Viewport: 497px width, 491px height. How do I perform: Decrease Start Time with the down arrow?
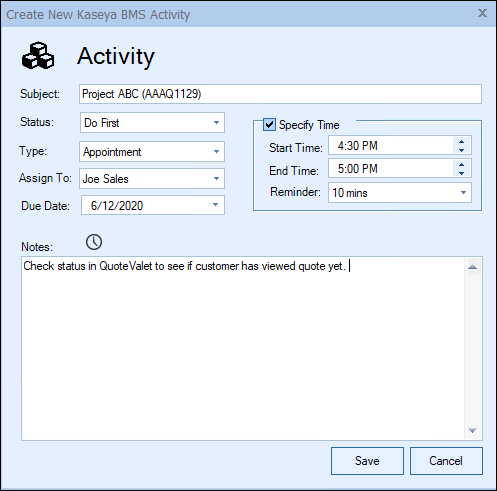click(x=461, y=150)
